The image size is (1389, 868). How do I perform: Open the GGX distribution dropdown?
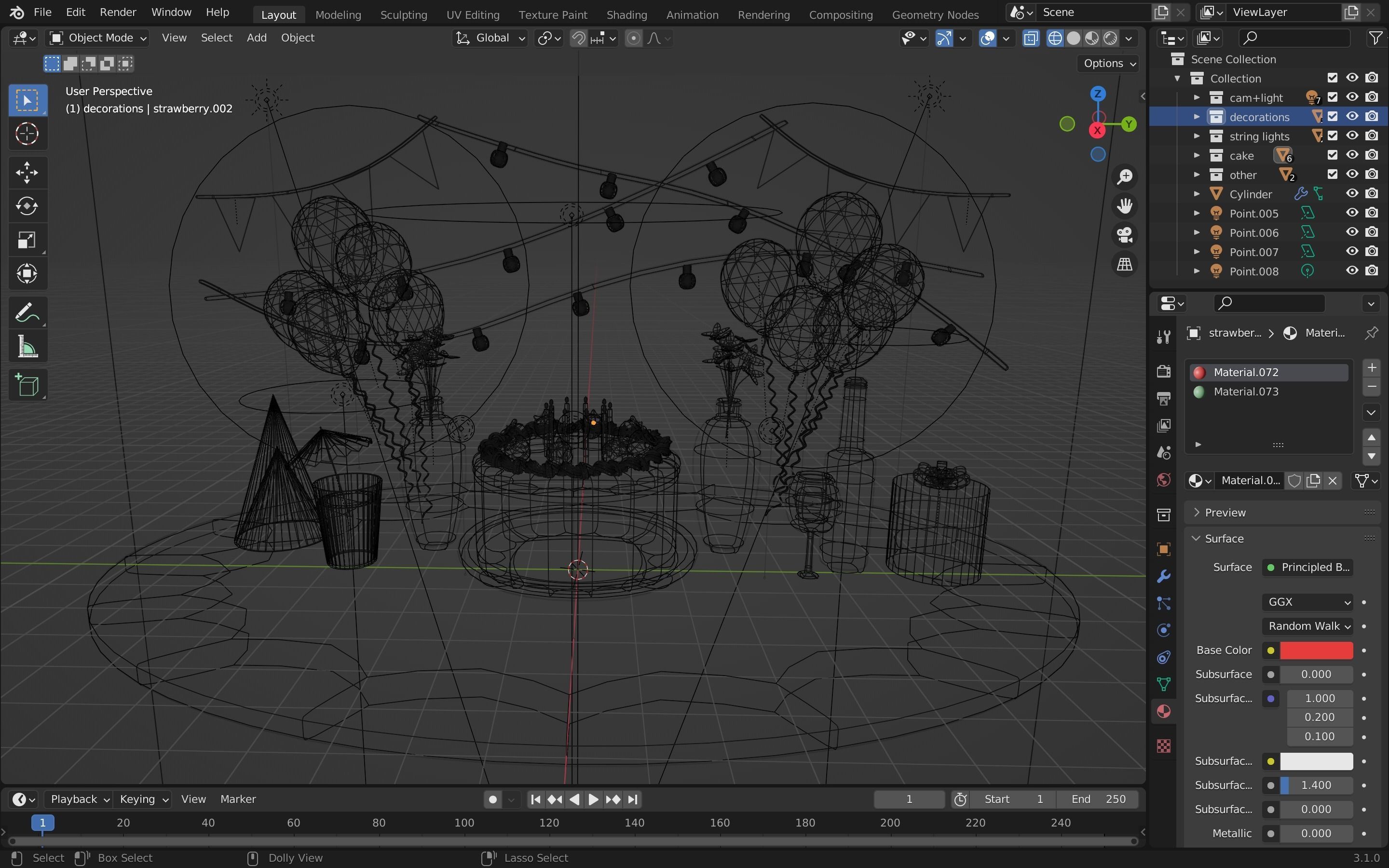(x=1307, y=602)
